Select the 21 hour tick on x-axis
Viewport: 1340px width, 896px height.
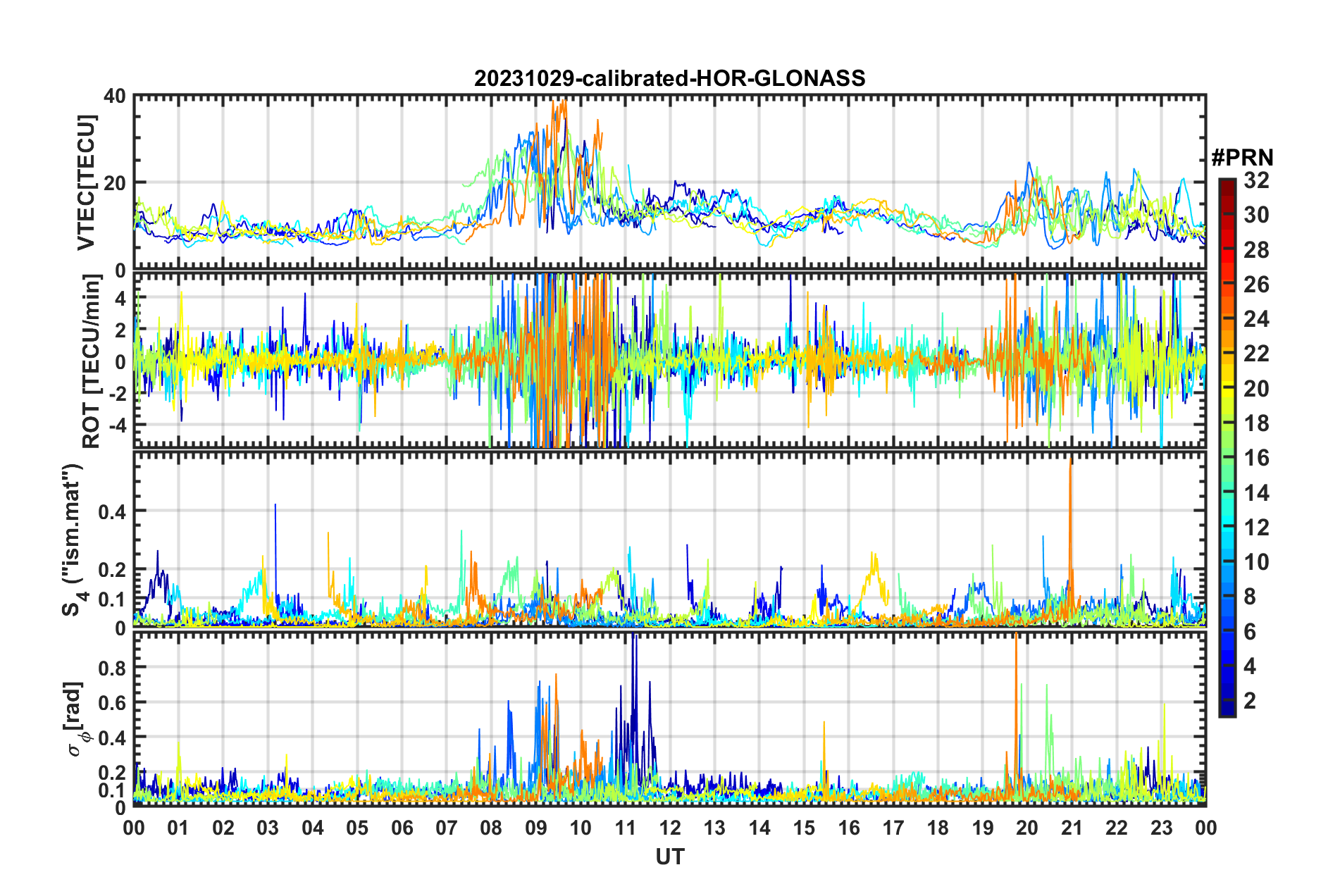pyautogui.click(x=1072, y=828)
